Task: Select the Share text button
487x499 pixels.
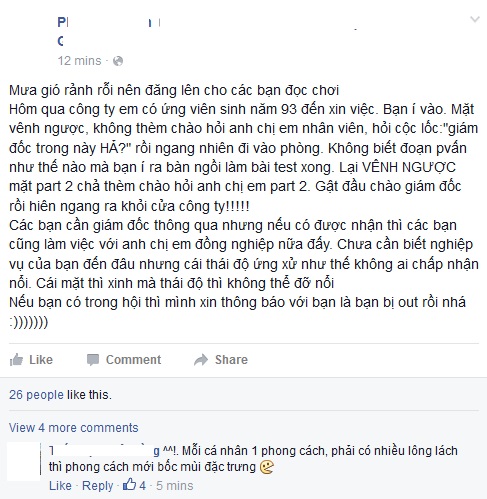Action: click(x=231, y=360)
